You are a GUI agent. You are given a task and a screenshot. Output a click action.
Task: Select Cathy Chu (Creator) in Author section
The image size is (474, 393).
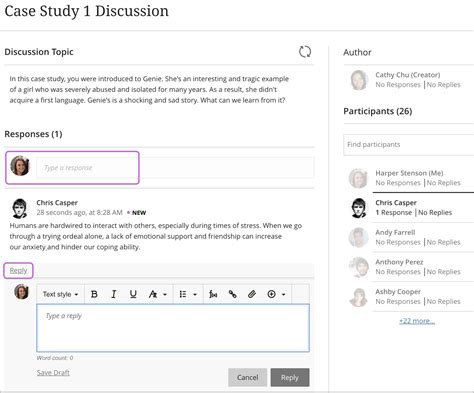tap(408, 75)
